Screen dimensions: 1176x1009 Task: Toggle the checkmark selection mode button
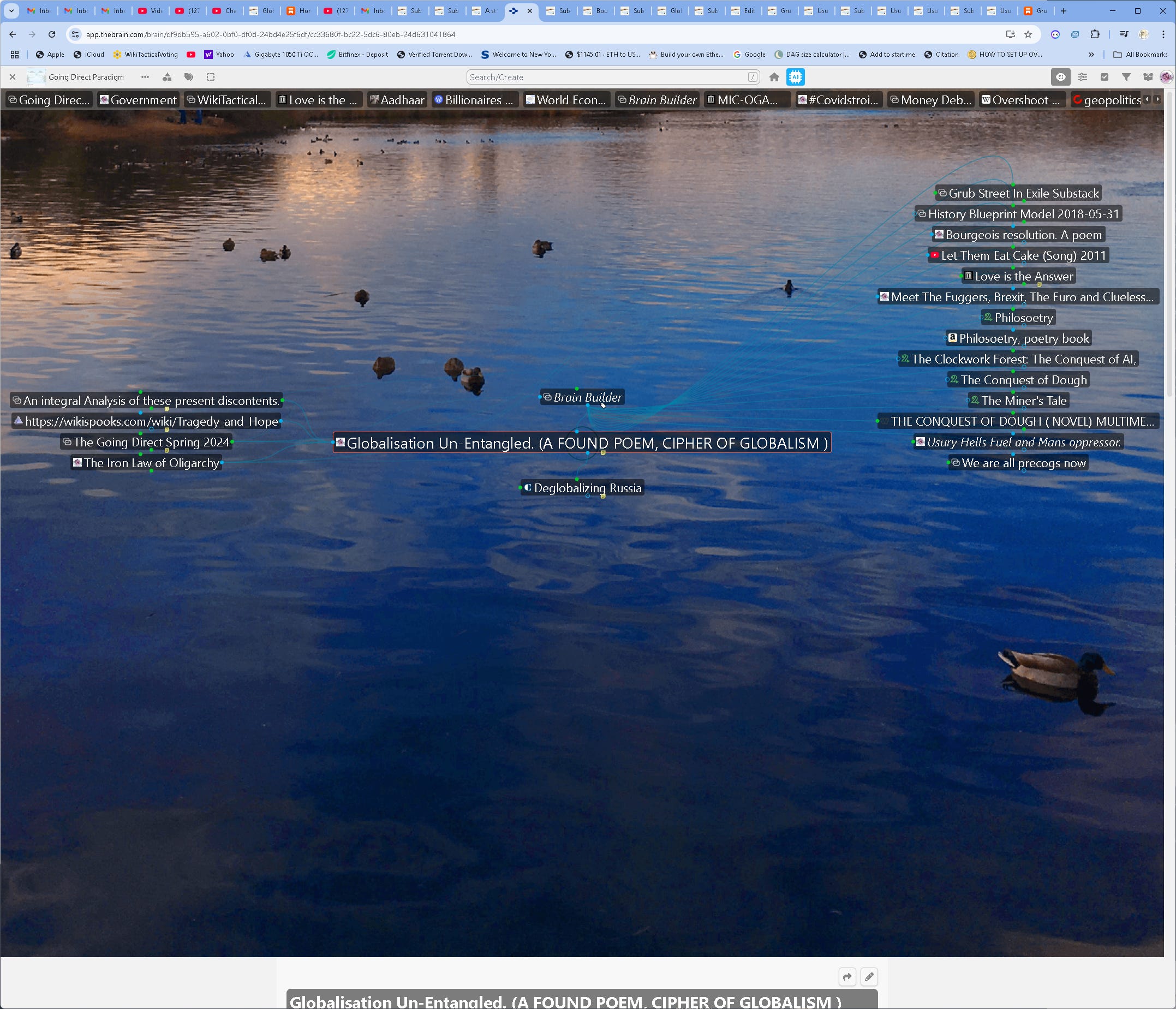(1104, 77)
